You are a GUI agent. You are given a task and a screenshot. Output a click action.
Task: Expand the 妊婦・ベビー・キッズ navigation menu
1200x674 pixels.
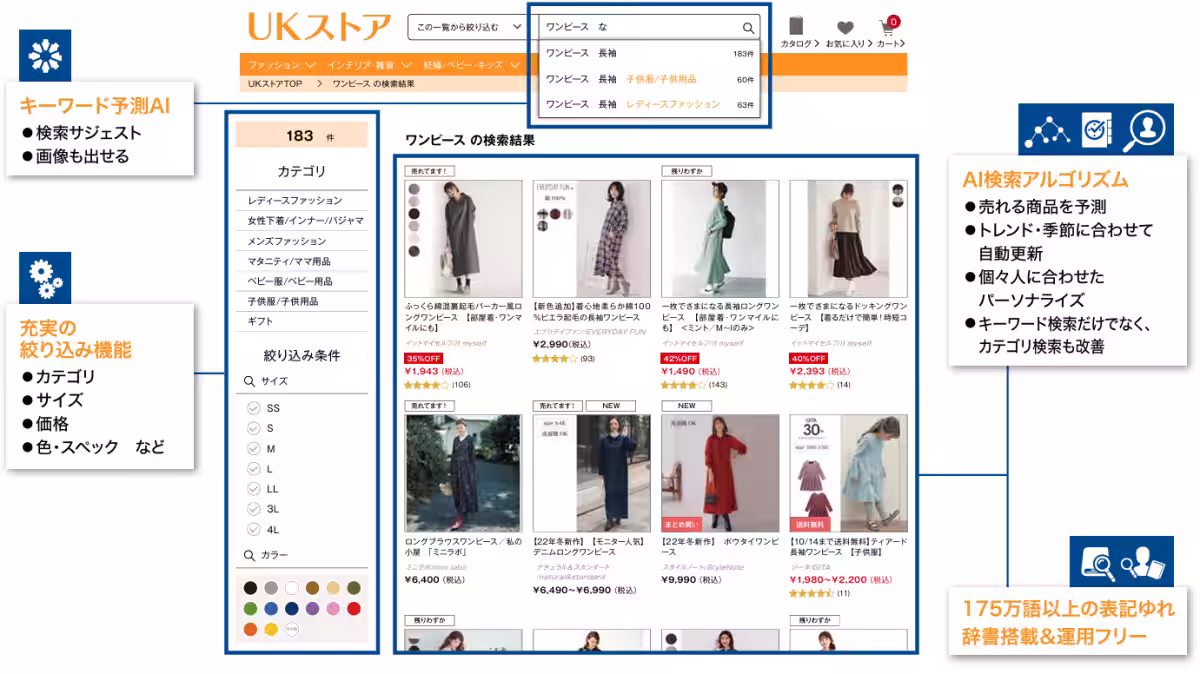pos(472,64)
